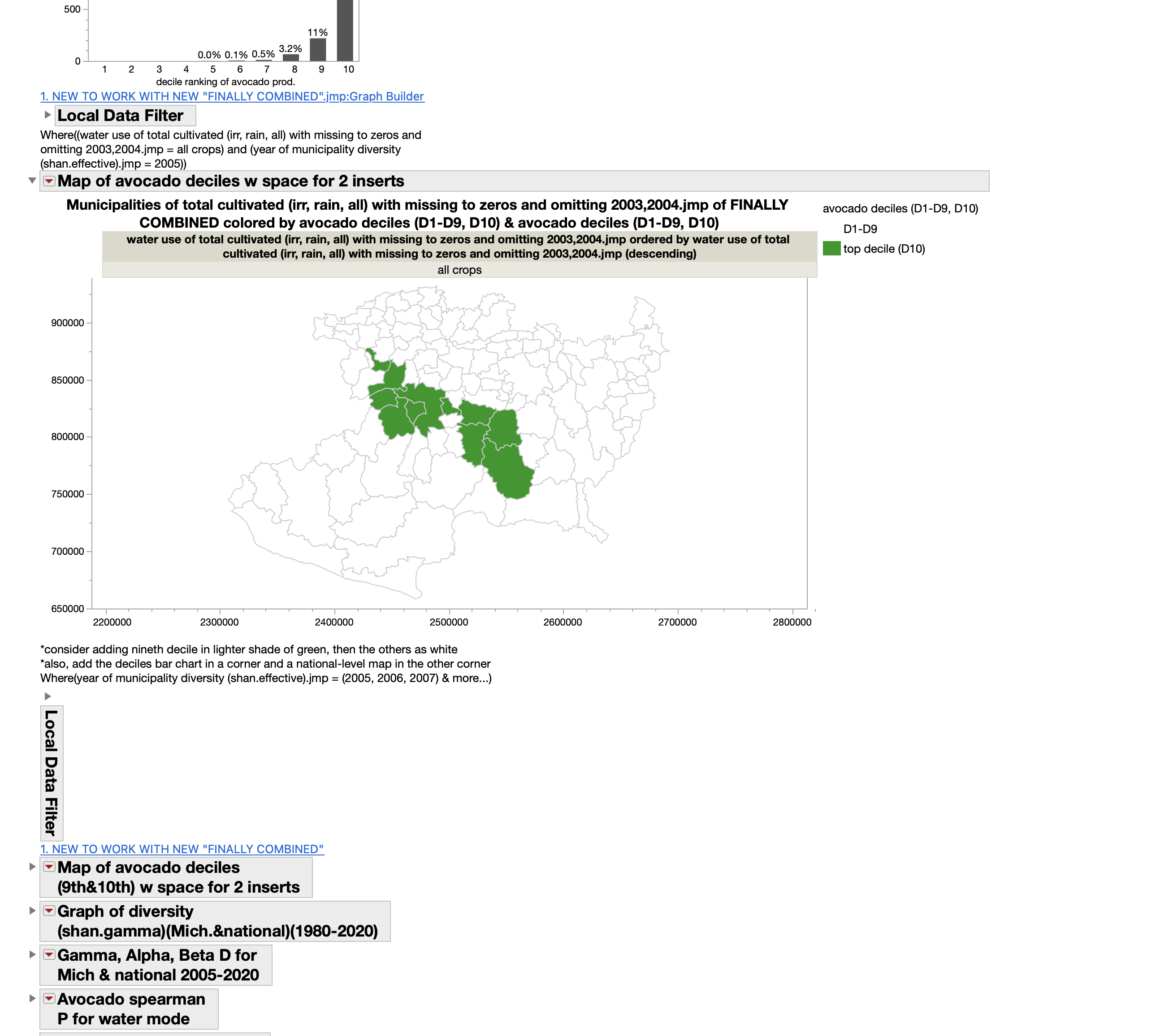Open red triangle menu for 9th&10th deciles map

click(x=49, y=866)
